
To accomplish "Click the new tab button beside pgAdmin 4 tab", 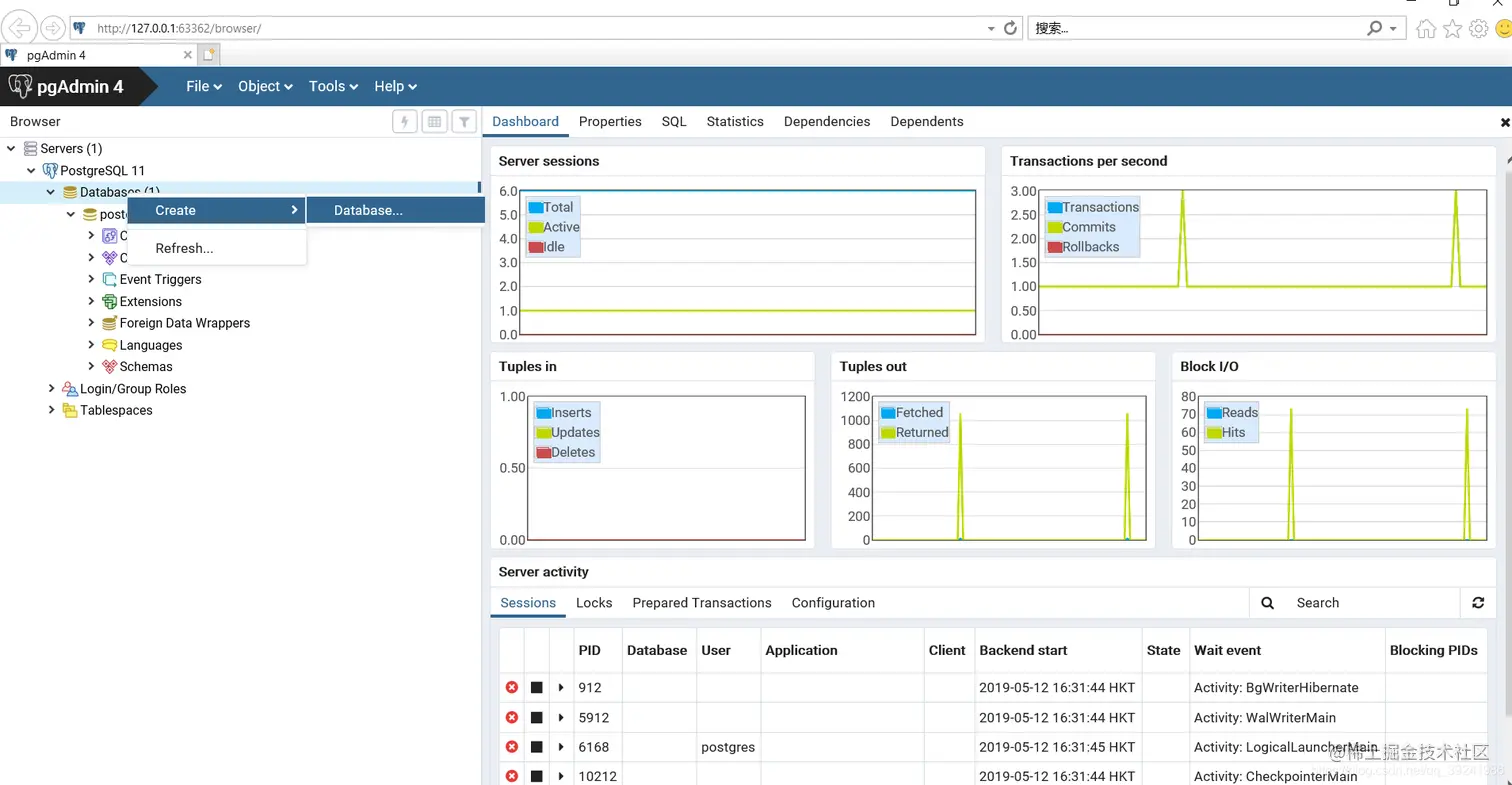I will click(x=209, y=55).
